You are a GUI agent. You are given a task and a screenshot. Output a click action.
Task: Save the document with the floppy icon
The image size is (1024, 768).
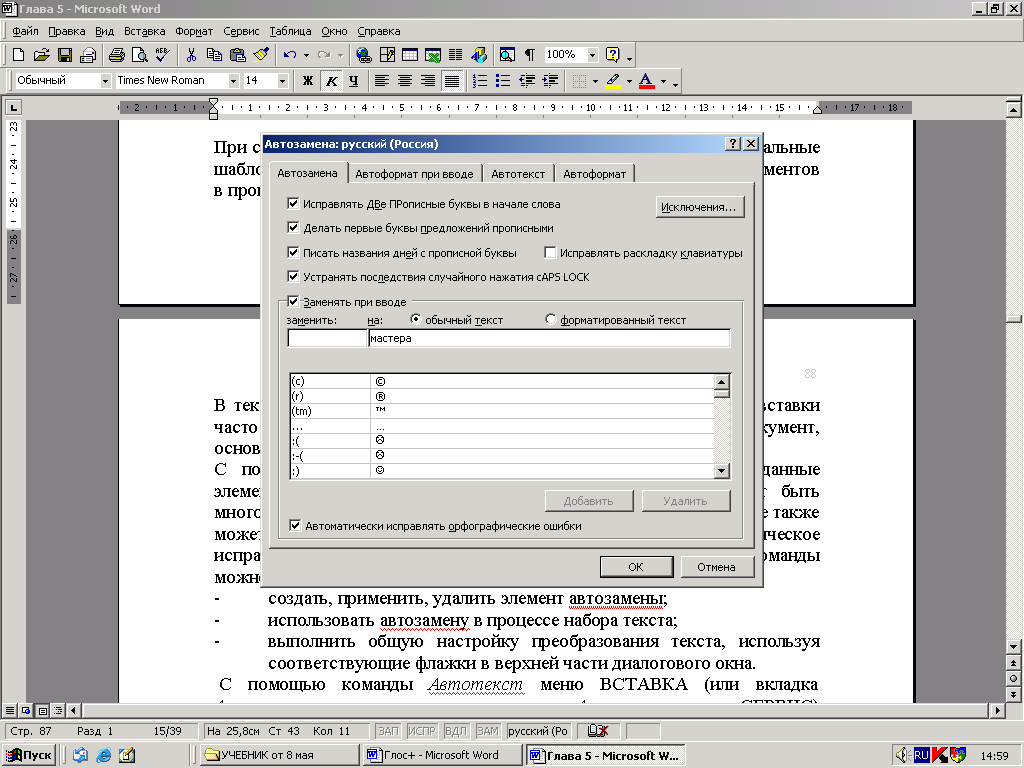click(x=65, y=55)
